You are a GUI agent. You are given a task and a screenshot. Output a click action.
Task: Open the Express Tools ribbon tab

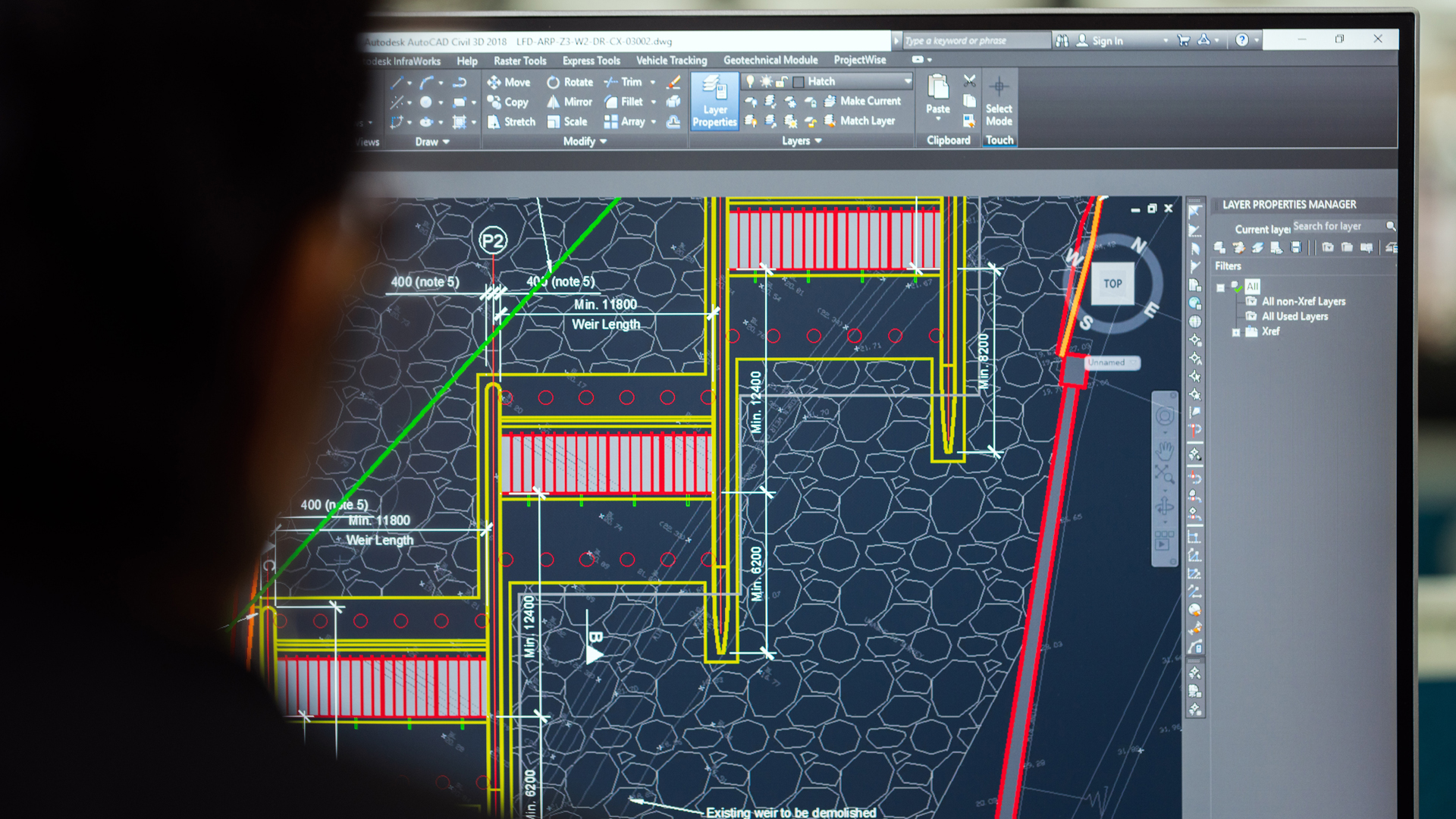coord(591,61)
